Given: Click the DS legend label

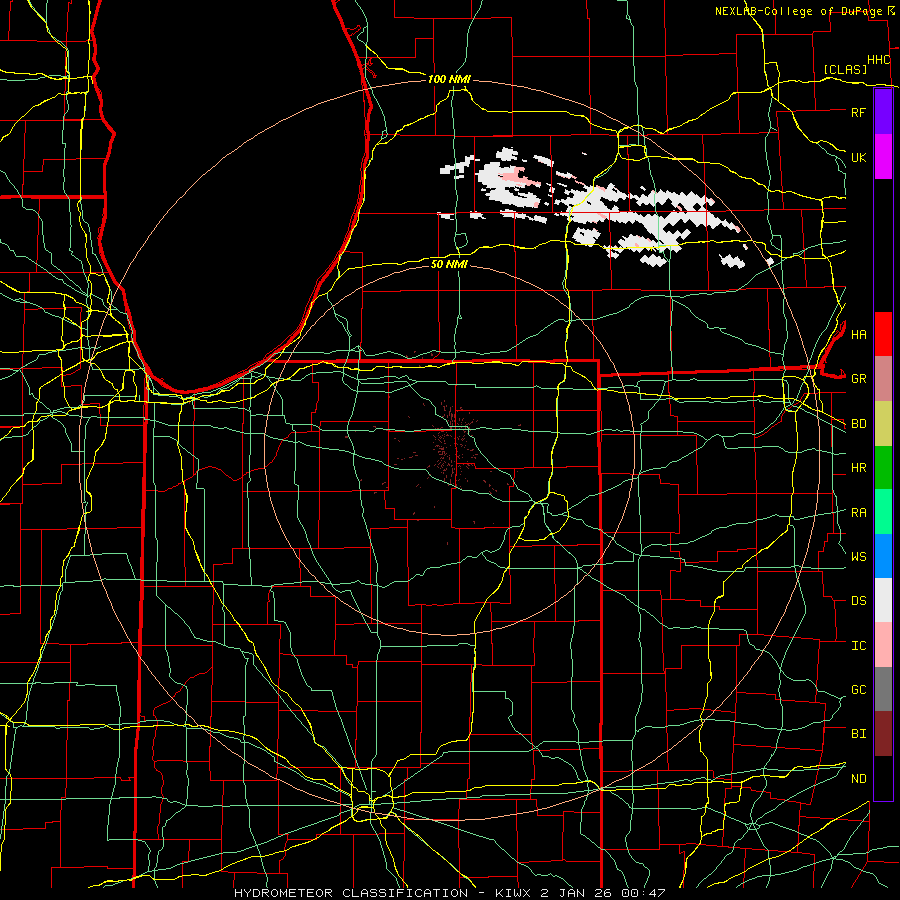Looking at the screenshot, I should click(858, 601).
